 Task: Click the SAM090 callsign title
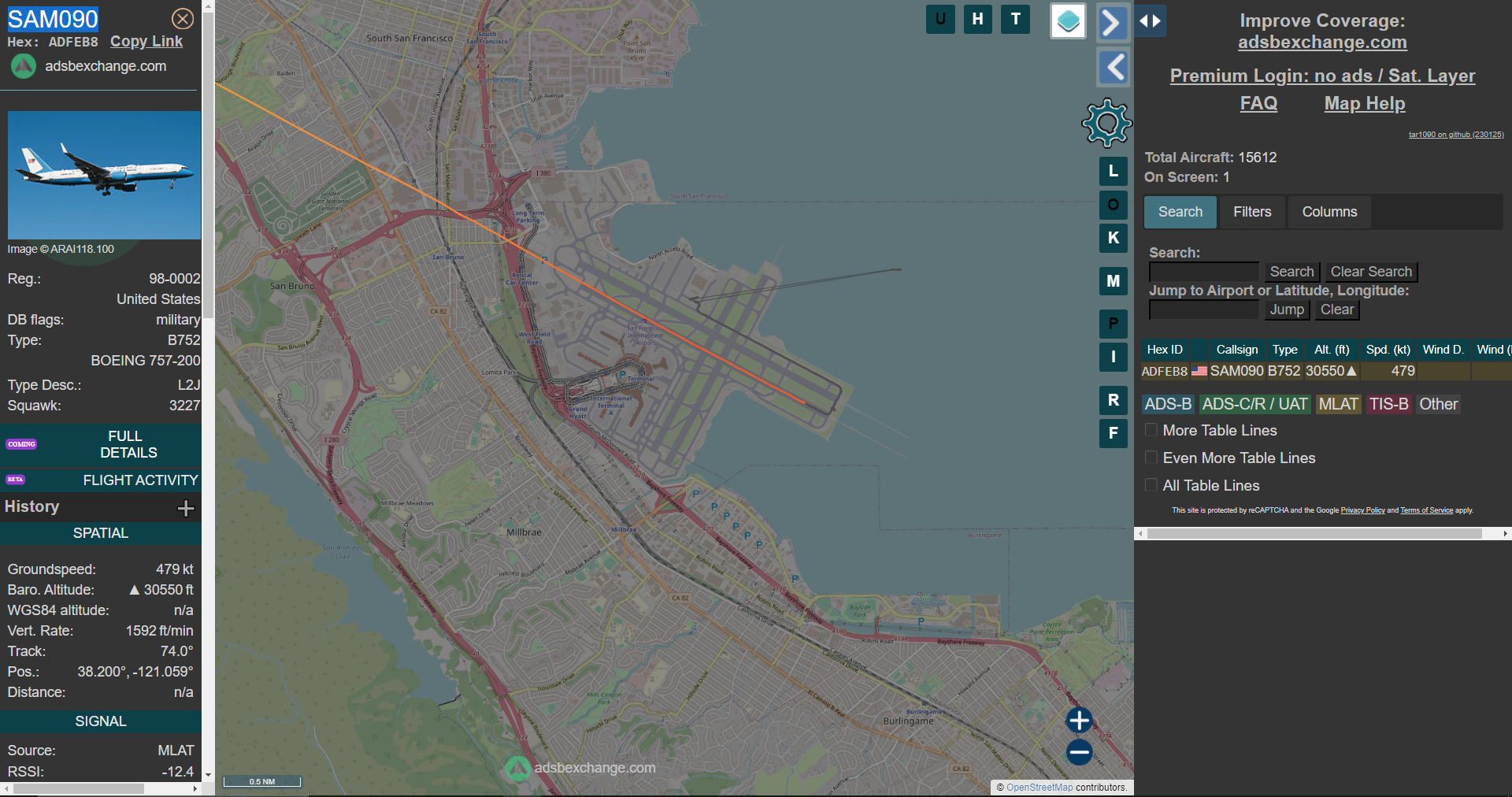[53, 19]
